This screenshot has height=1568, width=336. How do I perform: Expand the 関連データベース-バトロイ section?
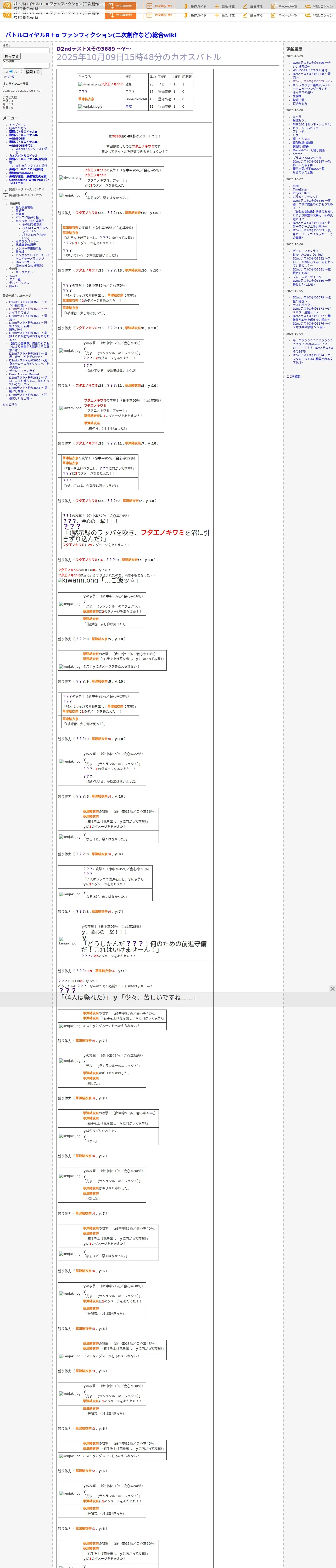[5, 191]
